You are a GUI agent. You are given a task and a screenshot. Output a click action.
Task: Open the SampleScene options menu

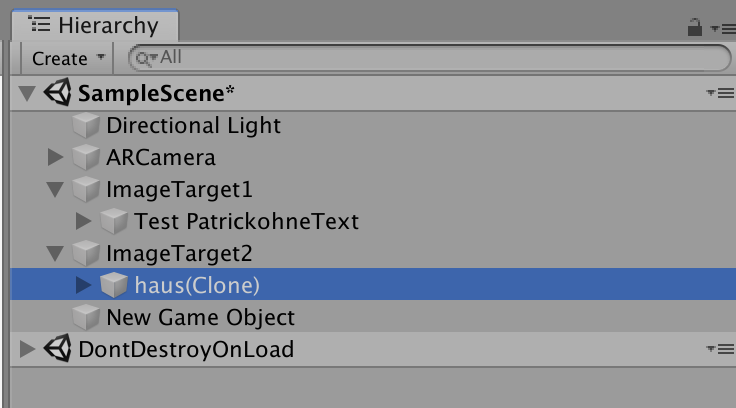click(x=719, y=93)
